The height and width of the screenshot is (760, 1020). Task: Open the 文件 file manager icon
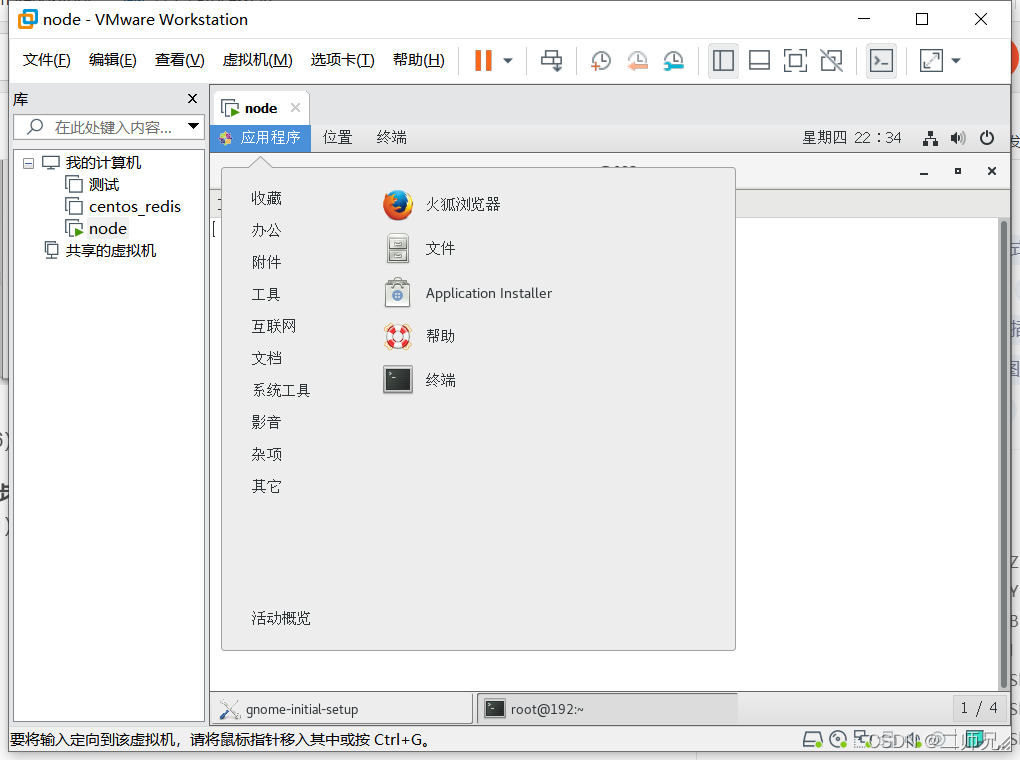(397, 249)
